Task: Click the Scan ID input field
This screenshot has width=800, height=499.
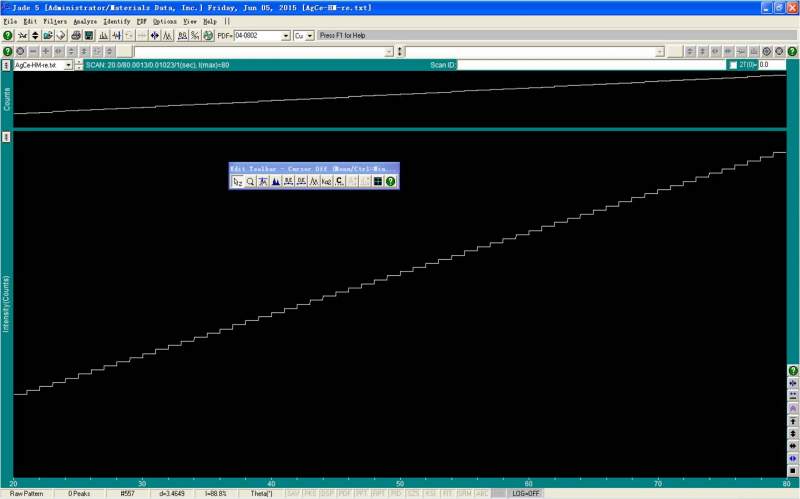Action: pyautogui.click(x=591, y=65)
